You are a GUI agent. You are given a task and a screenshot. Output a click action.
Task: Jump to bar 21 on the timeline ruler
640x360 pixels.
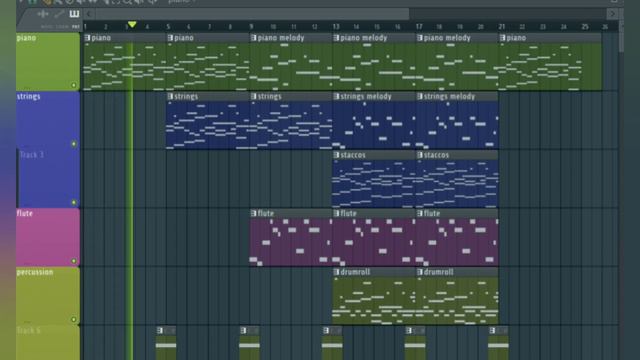(502, 27)
